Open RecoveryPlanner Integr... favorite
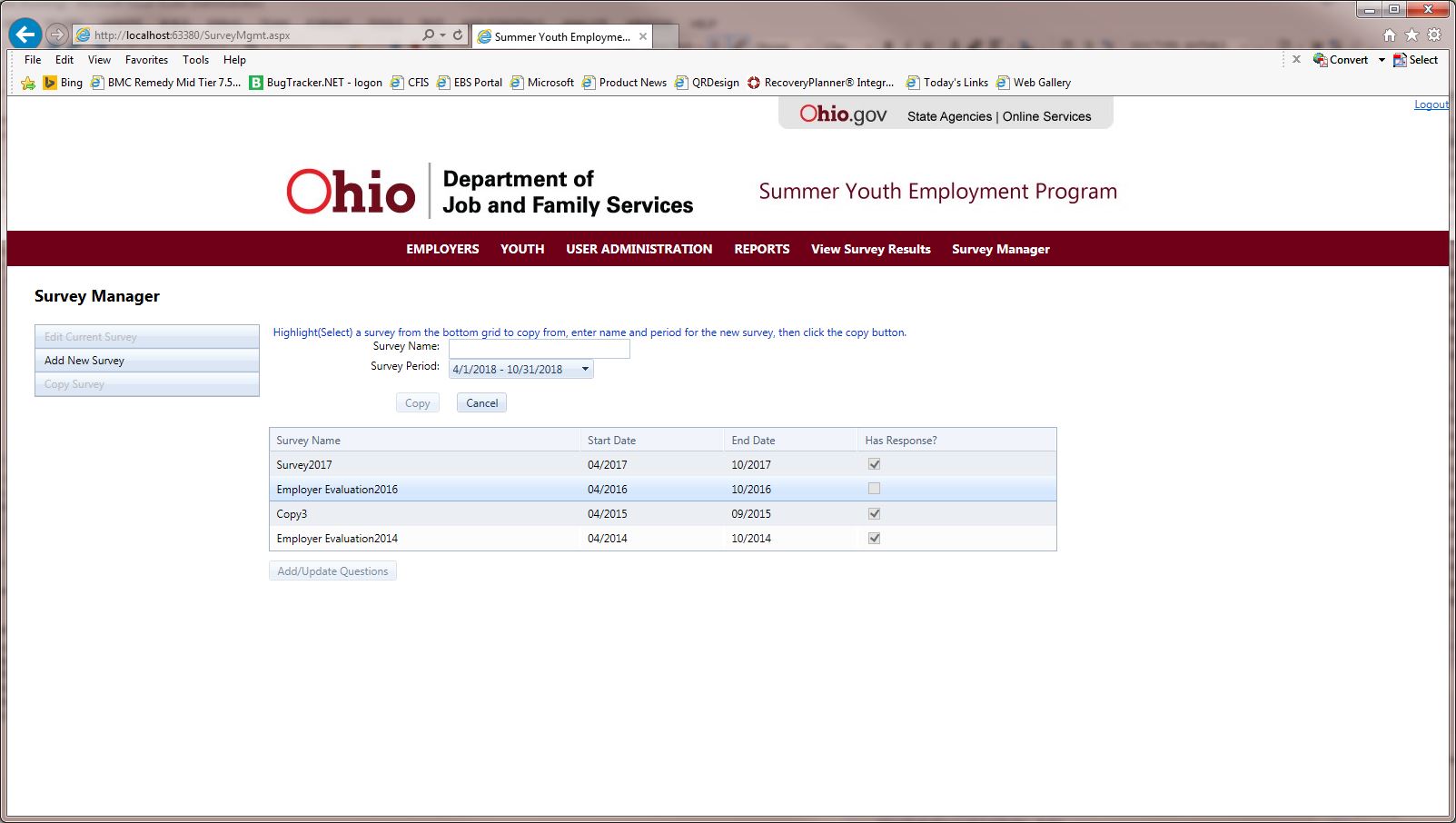Screen dimensions: 1456x823 (x=820, y=83)
